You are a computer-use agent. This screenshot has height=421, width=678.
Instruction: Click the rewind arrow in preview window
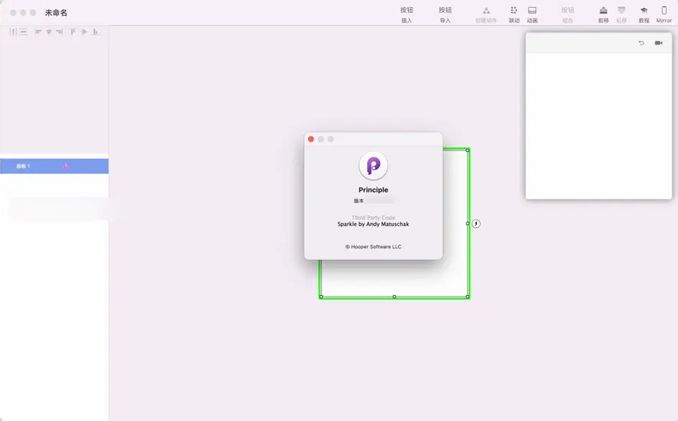pyautogui.click(x=641, y=43)
